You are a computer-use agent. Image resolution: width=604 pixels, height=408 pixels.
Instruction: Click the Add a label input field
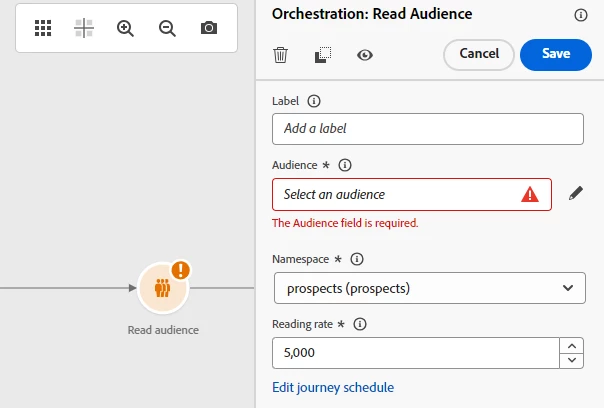tap(427, 129)
